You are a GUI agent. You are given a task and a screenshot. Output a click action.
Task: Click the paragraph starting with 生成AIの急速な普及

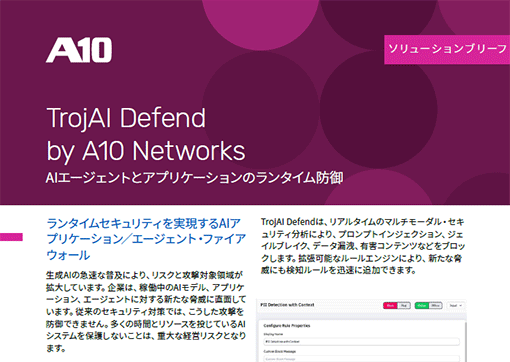click(x=146, y=312)
